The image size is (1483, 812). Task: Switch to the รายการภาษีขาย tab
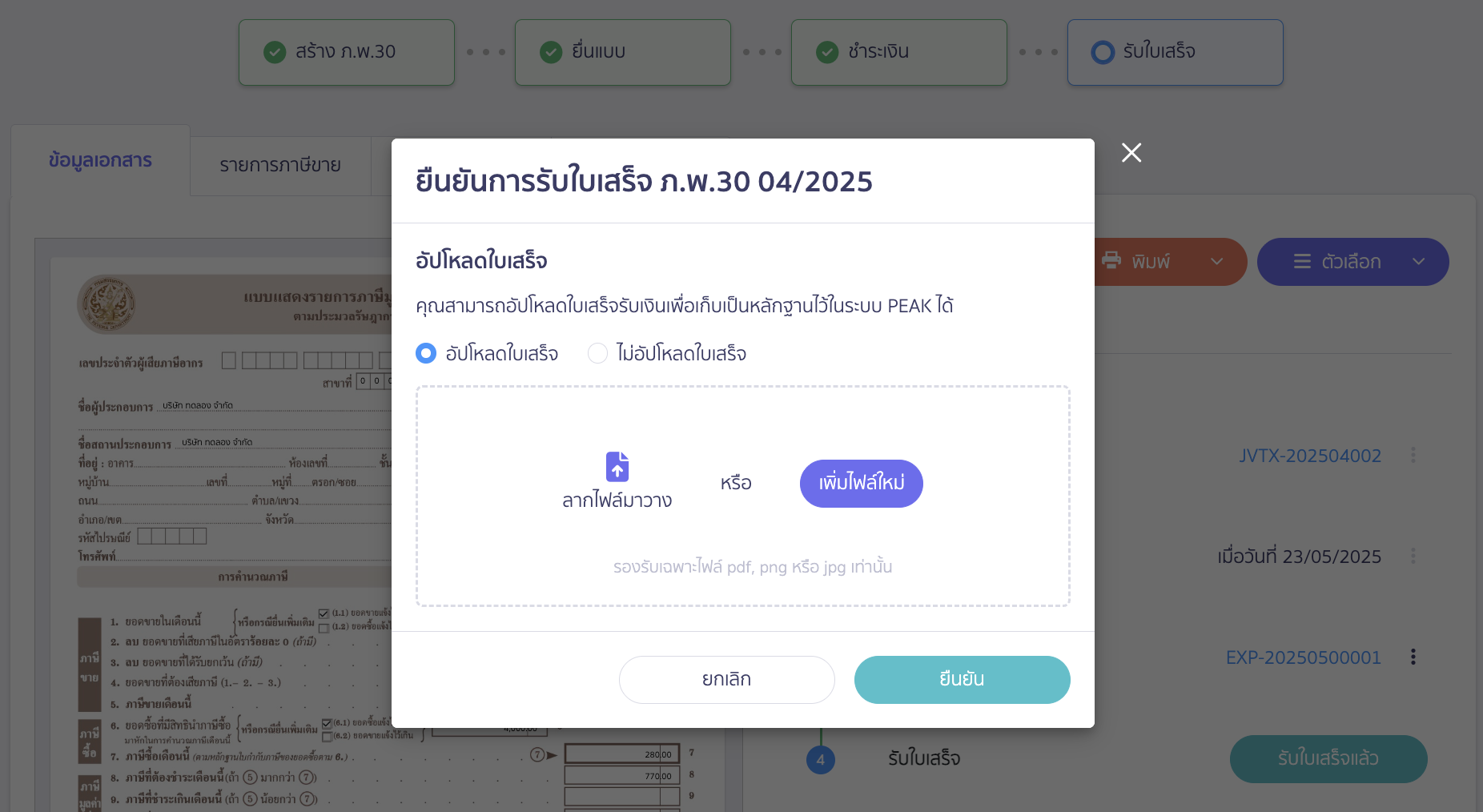pyautogui.click(x=280, y=165)
